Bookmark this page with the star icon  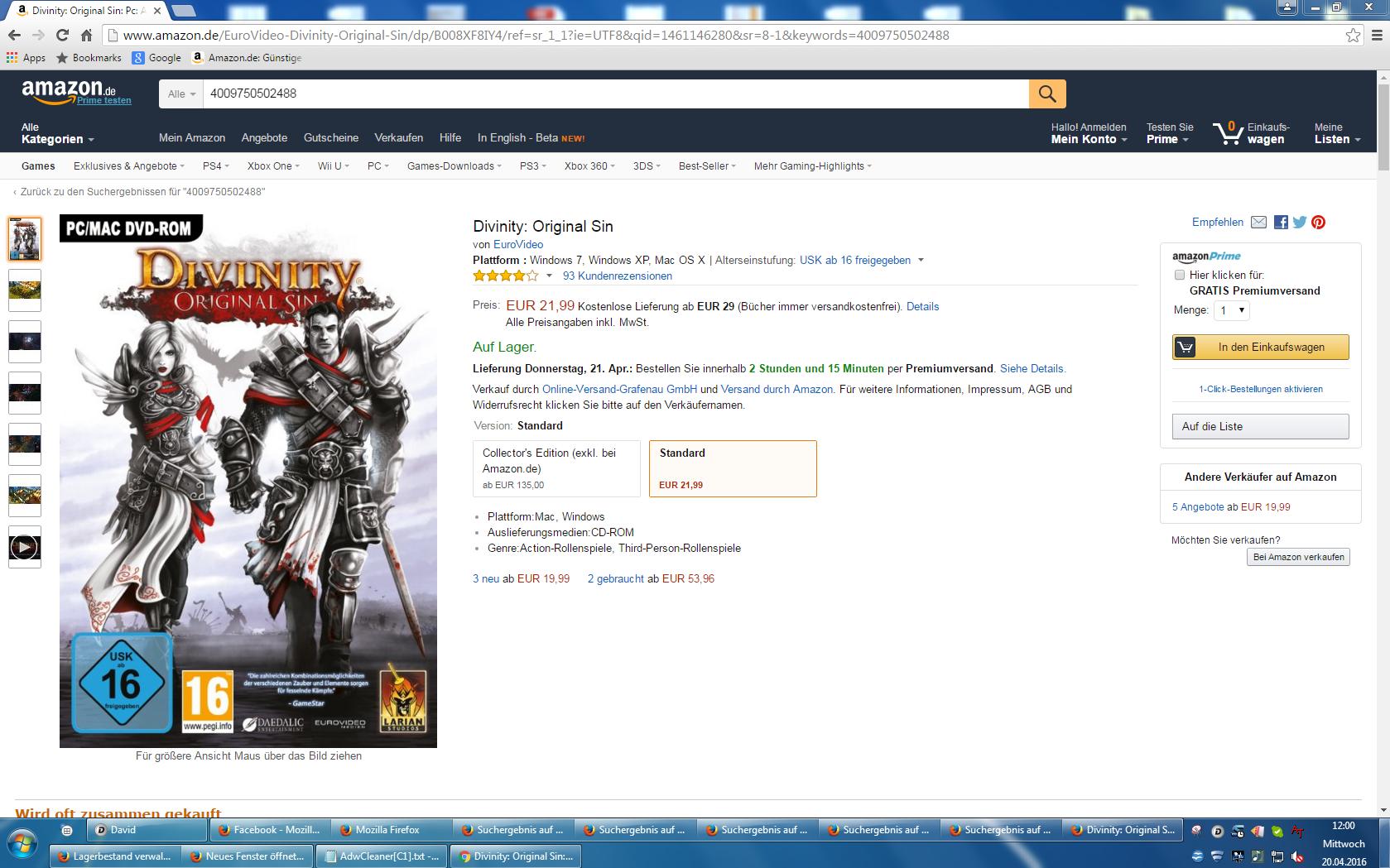(1353, 35)
